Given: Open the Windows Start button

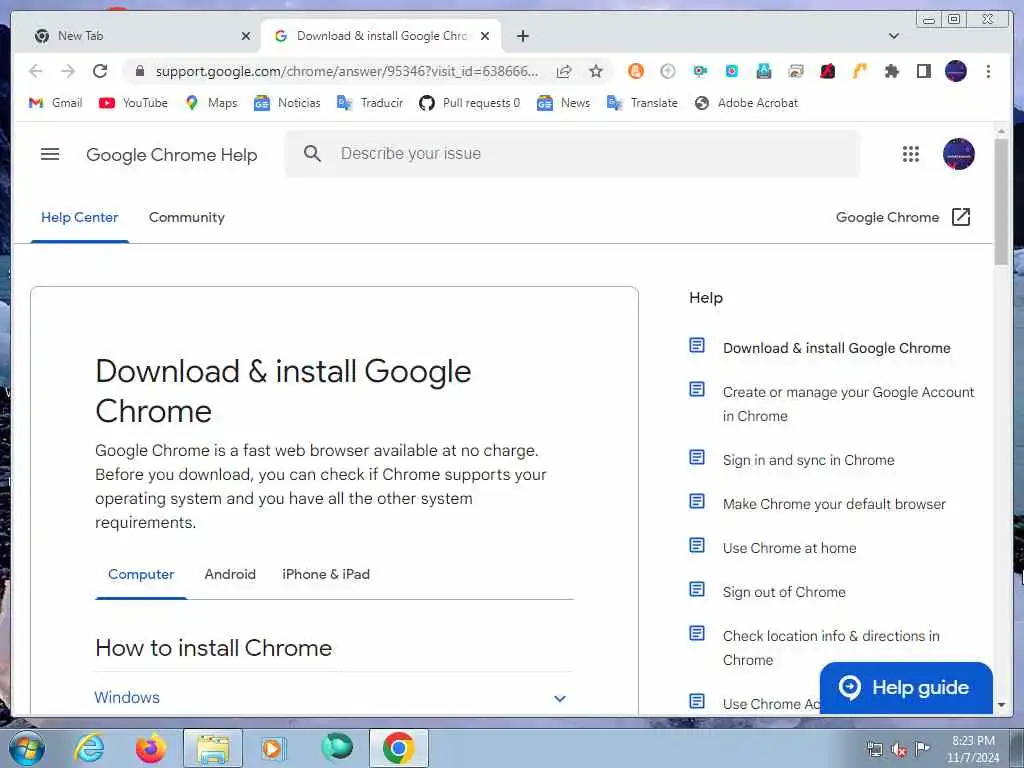Looking at the screenshot, I should (27, 748).
